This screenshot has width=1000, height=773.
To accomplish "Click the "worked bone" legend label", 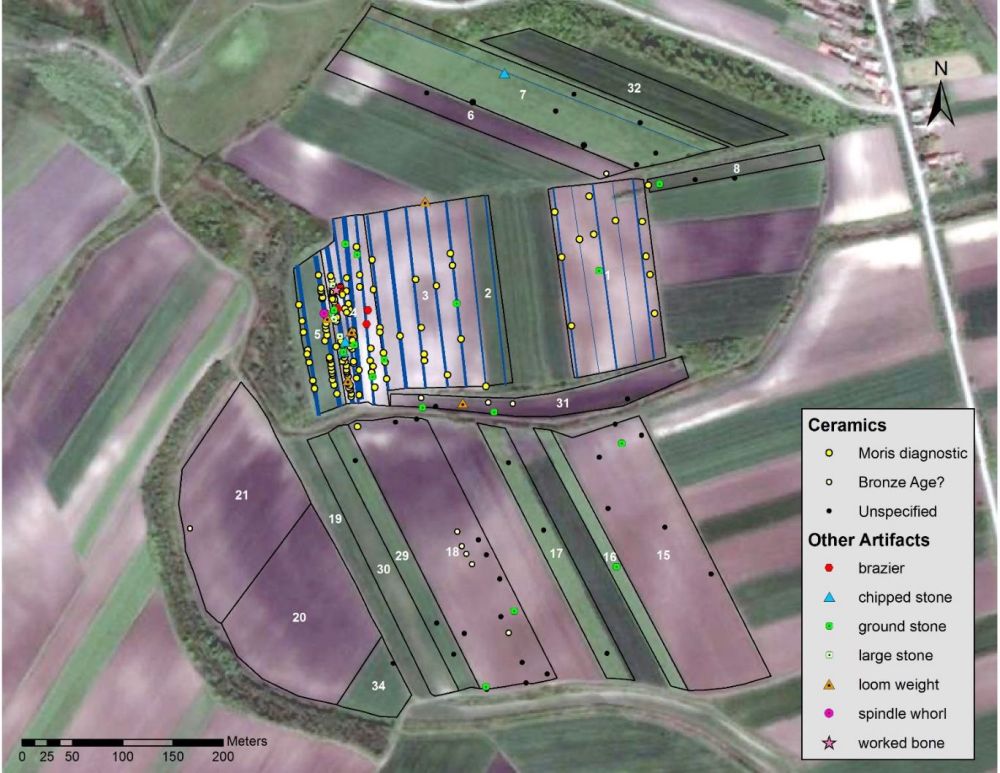I will pyautogui.click(x=901, y=743).
